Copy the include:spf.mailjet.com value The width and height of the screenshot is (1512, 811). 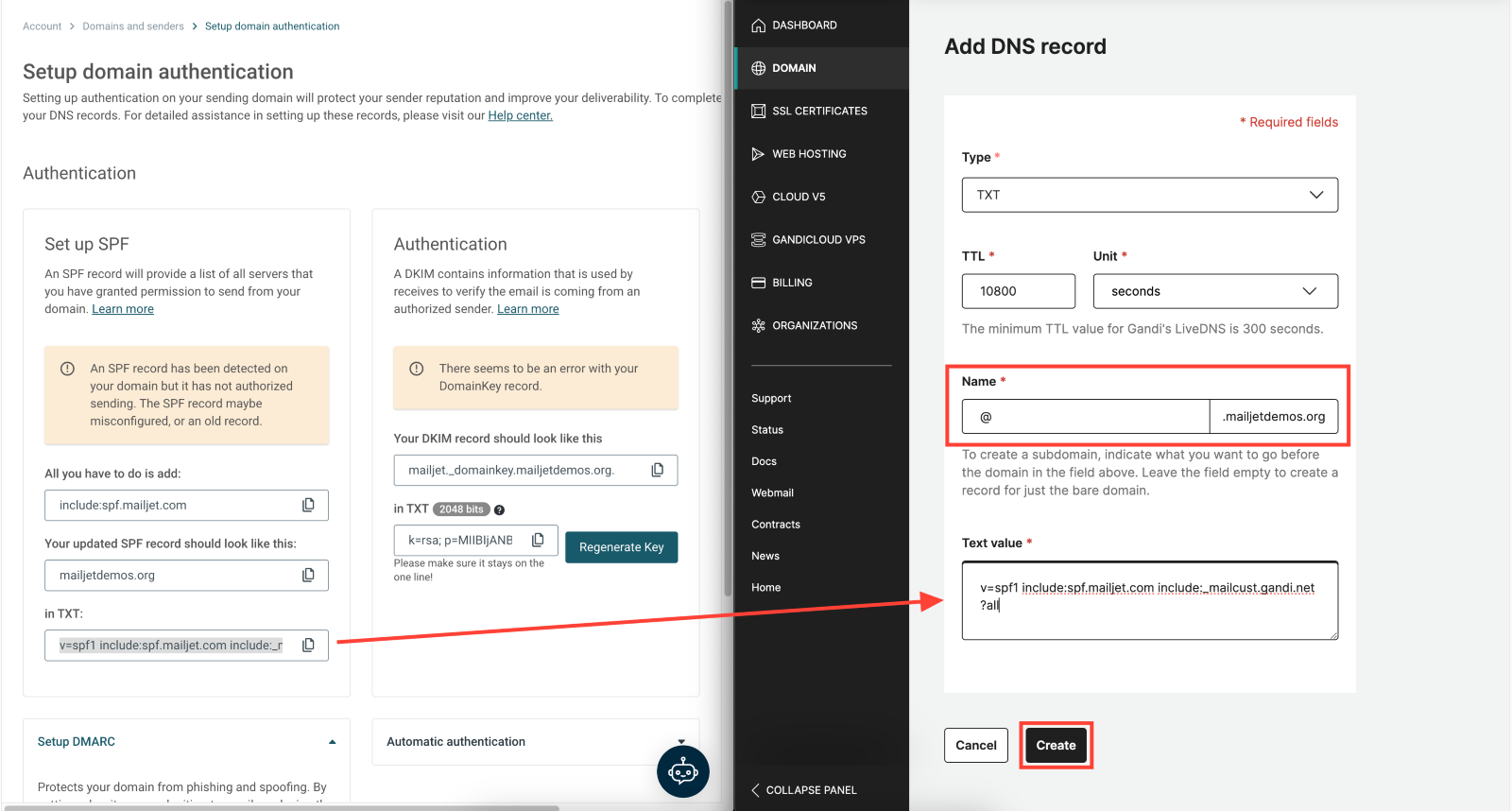(x=308, y=506)
